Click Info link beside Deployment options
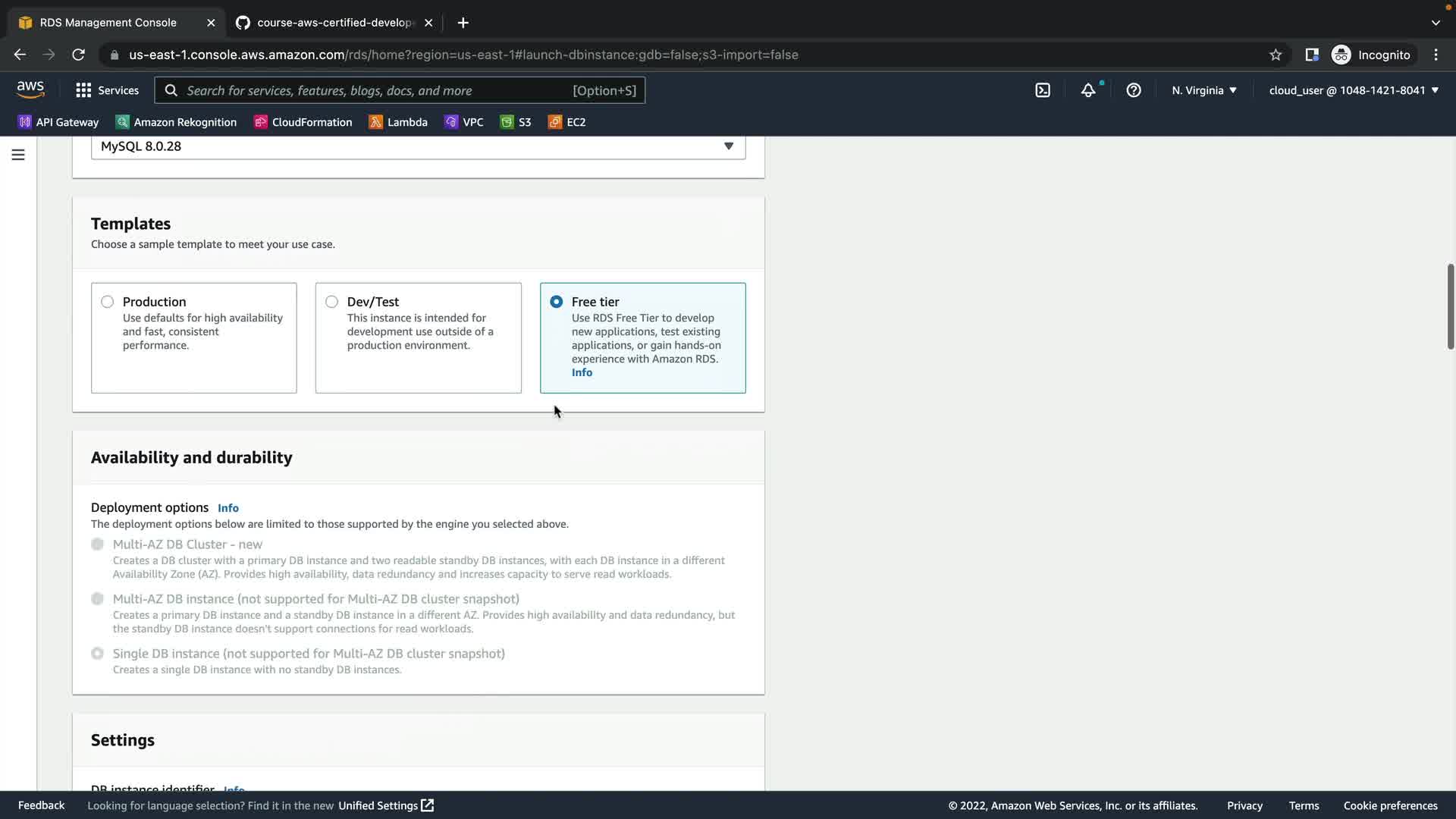1456x819 pixels. 227,508
